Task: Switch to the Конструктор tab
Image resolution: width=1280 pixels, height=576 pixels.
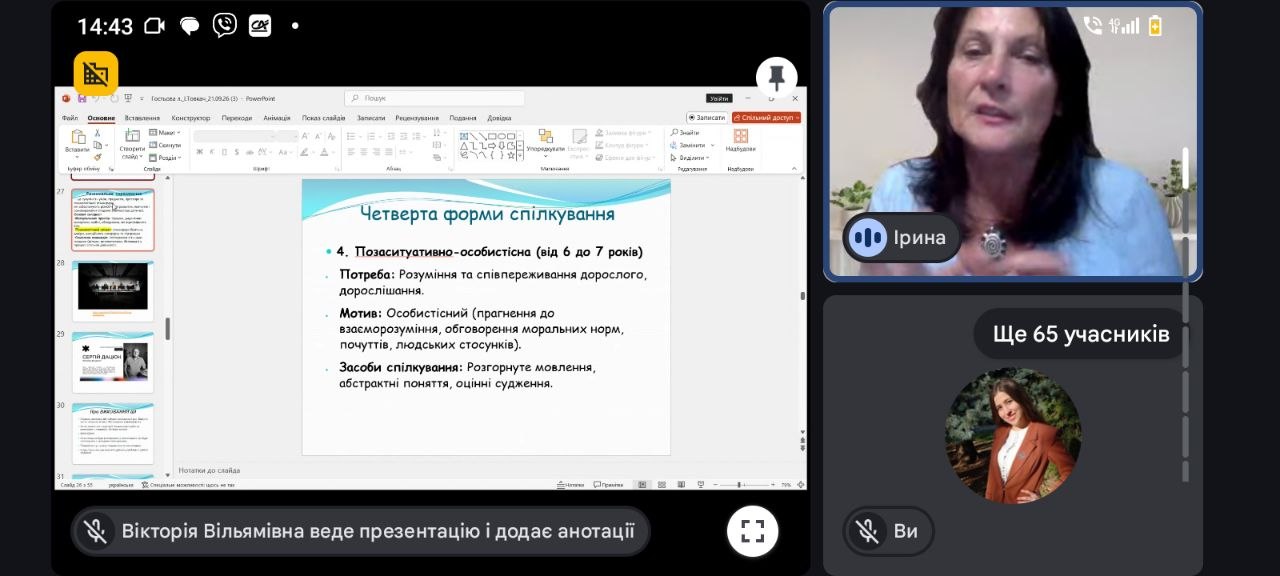Action: point(191,118)
